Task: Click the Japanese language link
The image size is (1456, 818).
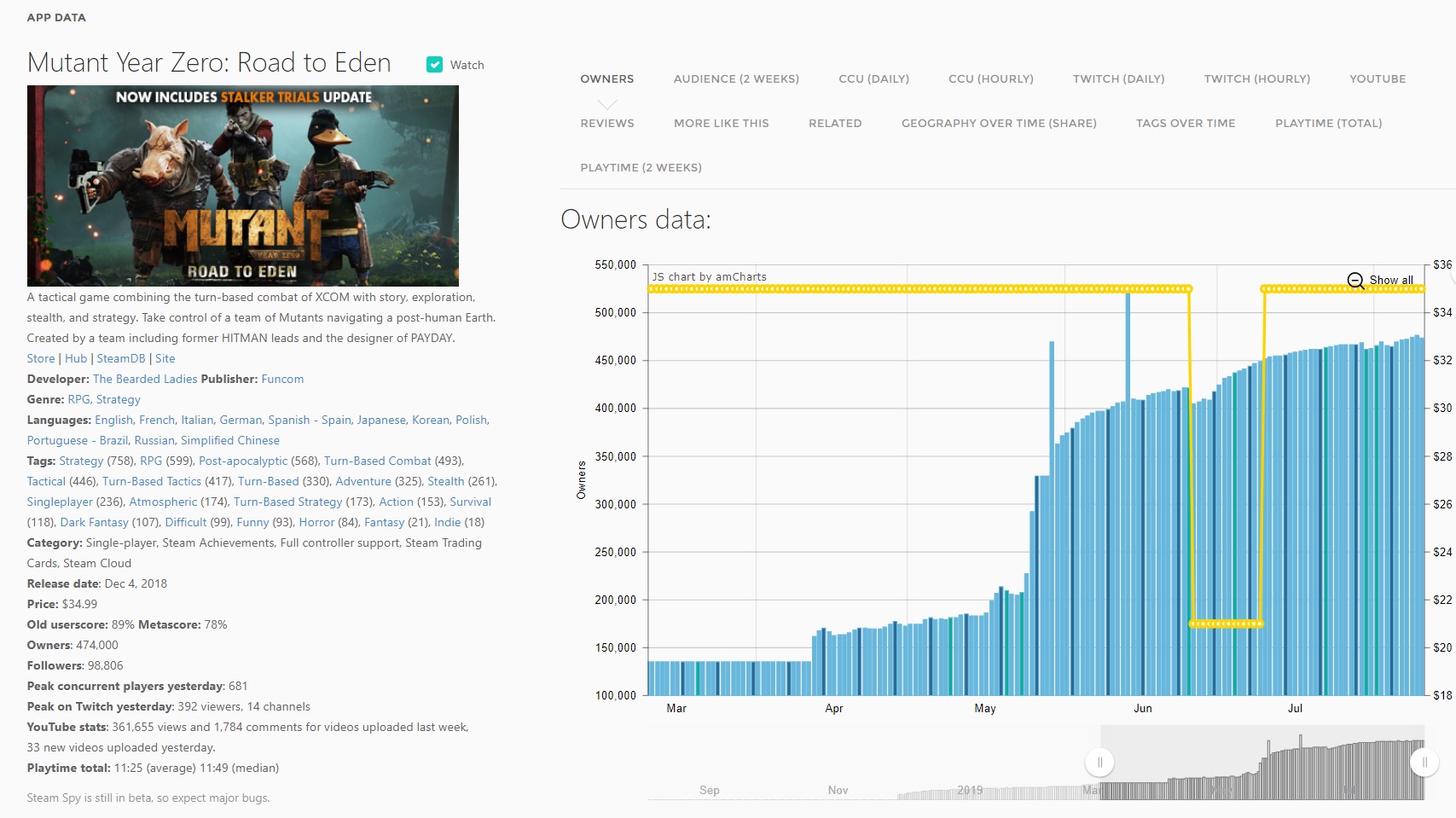Action: point(381,420)
